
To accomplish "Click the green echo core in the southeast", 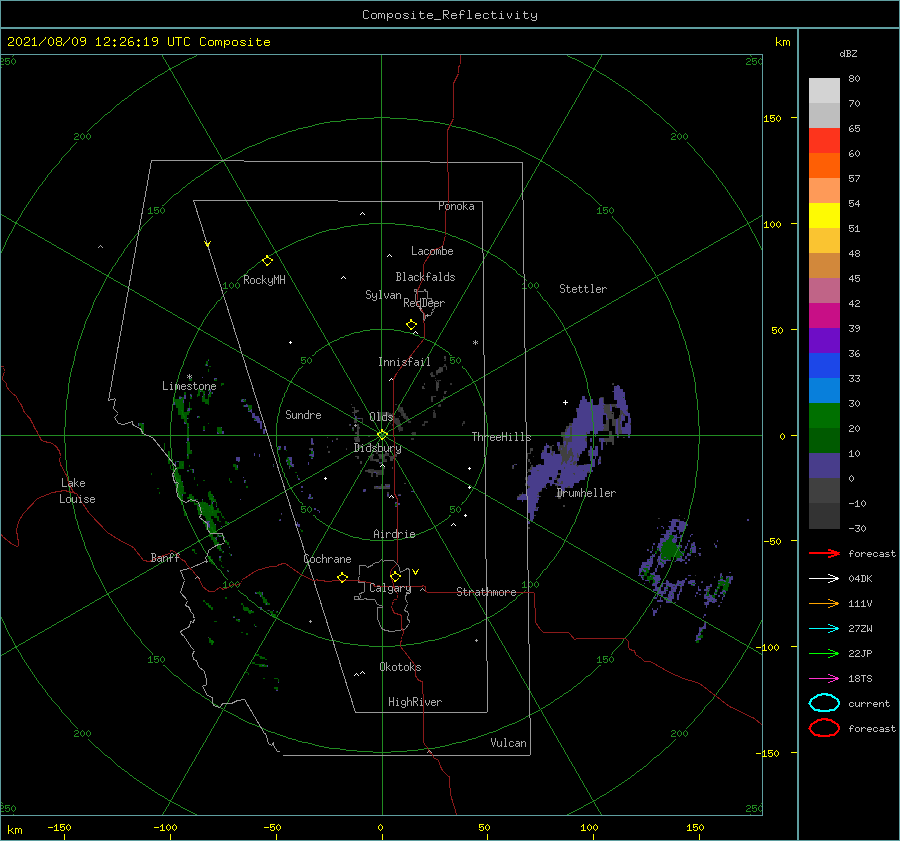I will [669, 548].
